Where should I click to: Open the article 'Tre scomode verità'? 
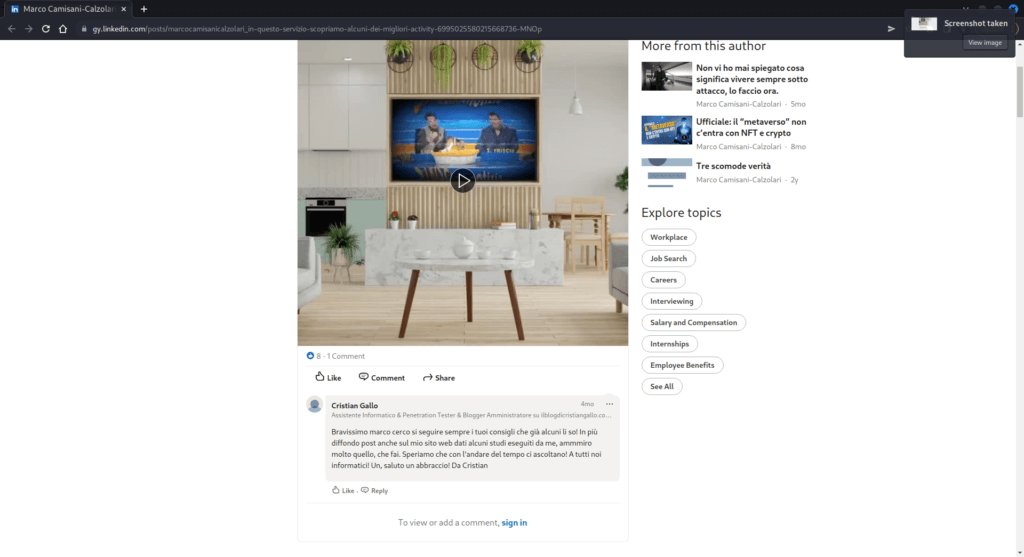coord(733,166)
